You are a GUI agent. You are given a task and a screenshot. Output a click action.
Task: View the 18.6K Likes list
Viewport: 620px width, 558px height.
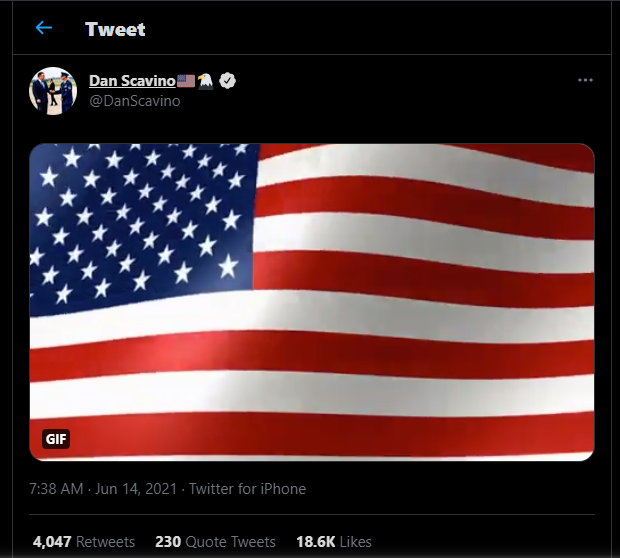(x=334, y=541)
